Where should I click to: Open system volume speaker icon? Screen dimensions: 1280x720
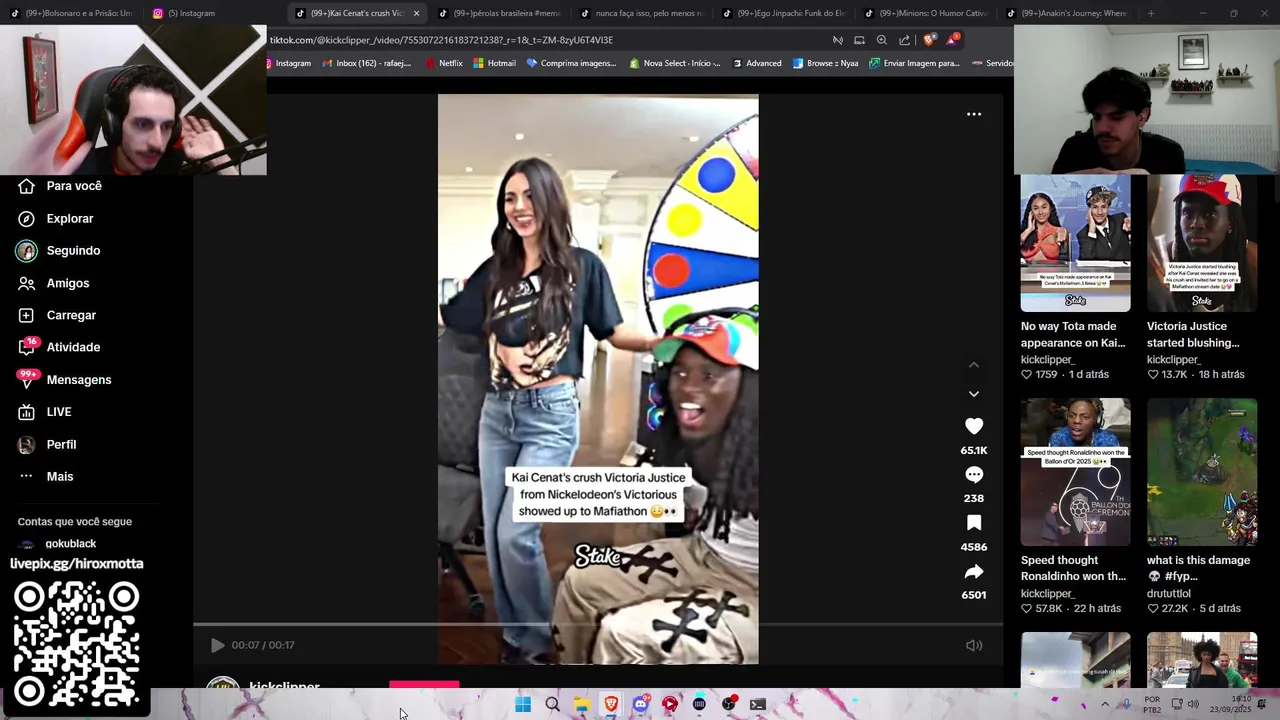[x=1192, y=704]
